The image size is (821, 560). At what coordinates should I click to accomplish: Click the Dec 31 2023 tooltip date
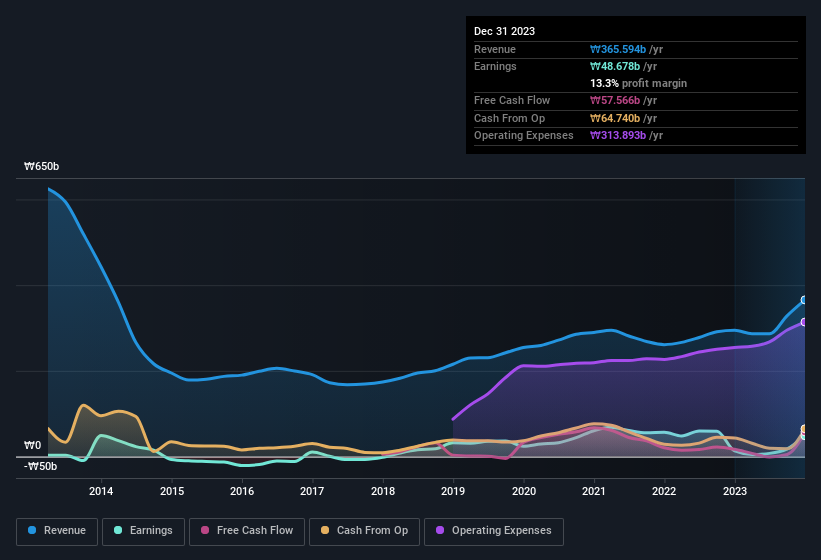504,31
